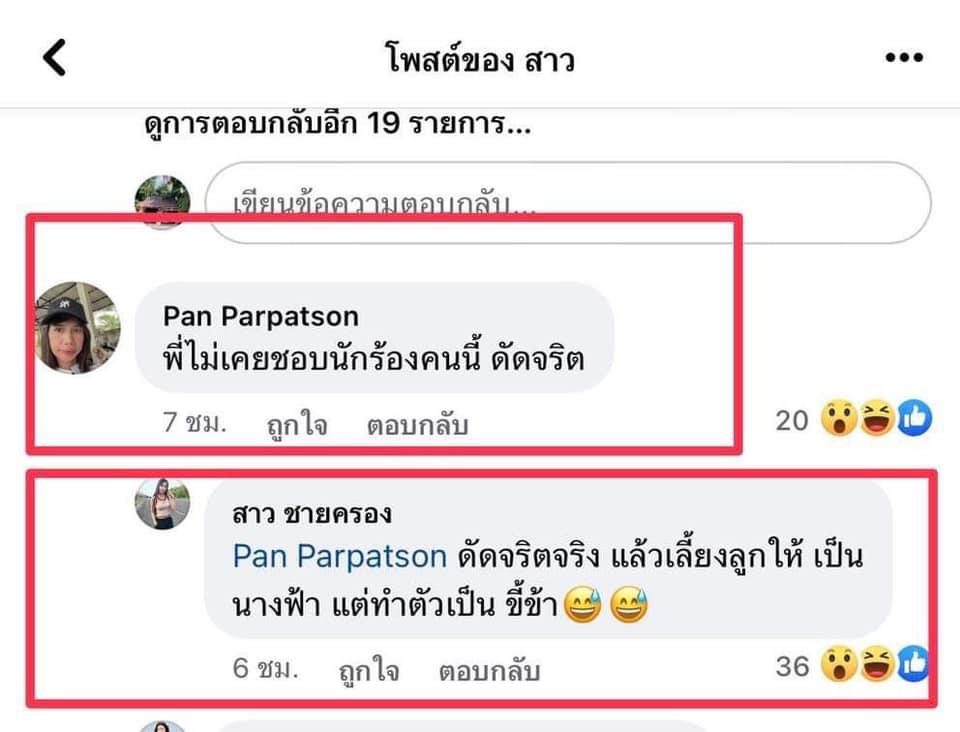
Task: Click the laughing emoji on Pan Parpatson's comment
Action: tap(877, 419)
